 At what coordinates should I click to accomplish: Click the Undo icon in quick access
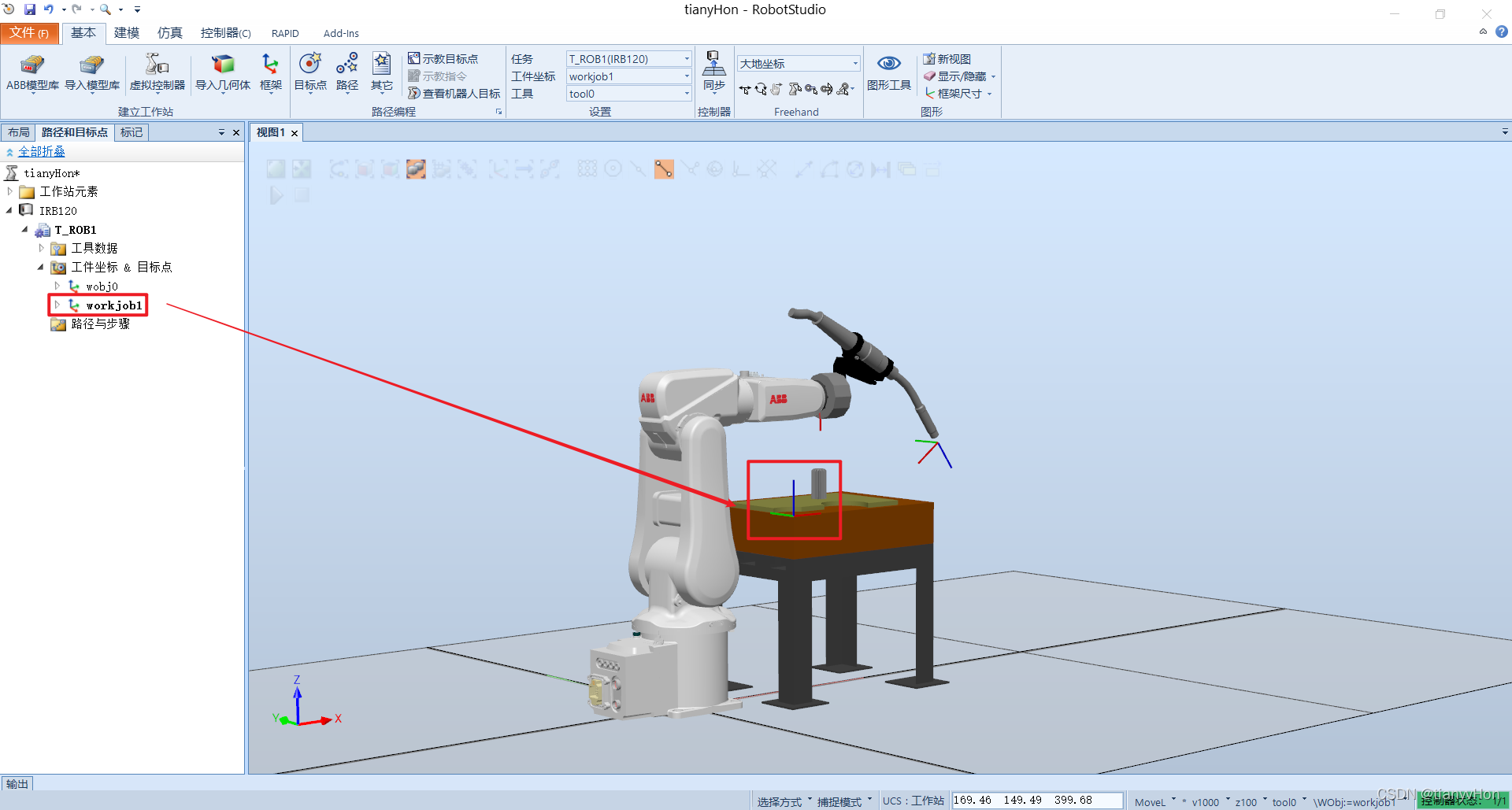click(49, 9)
